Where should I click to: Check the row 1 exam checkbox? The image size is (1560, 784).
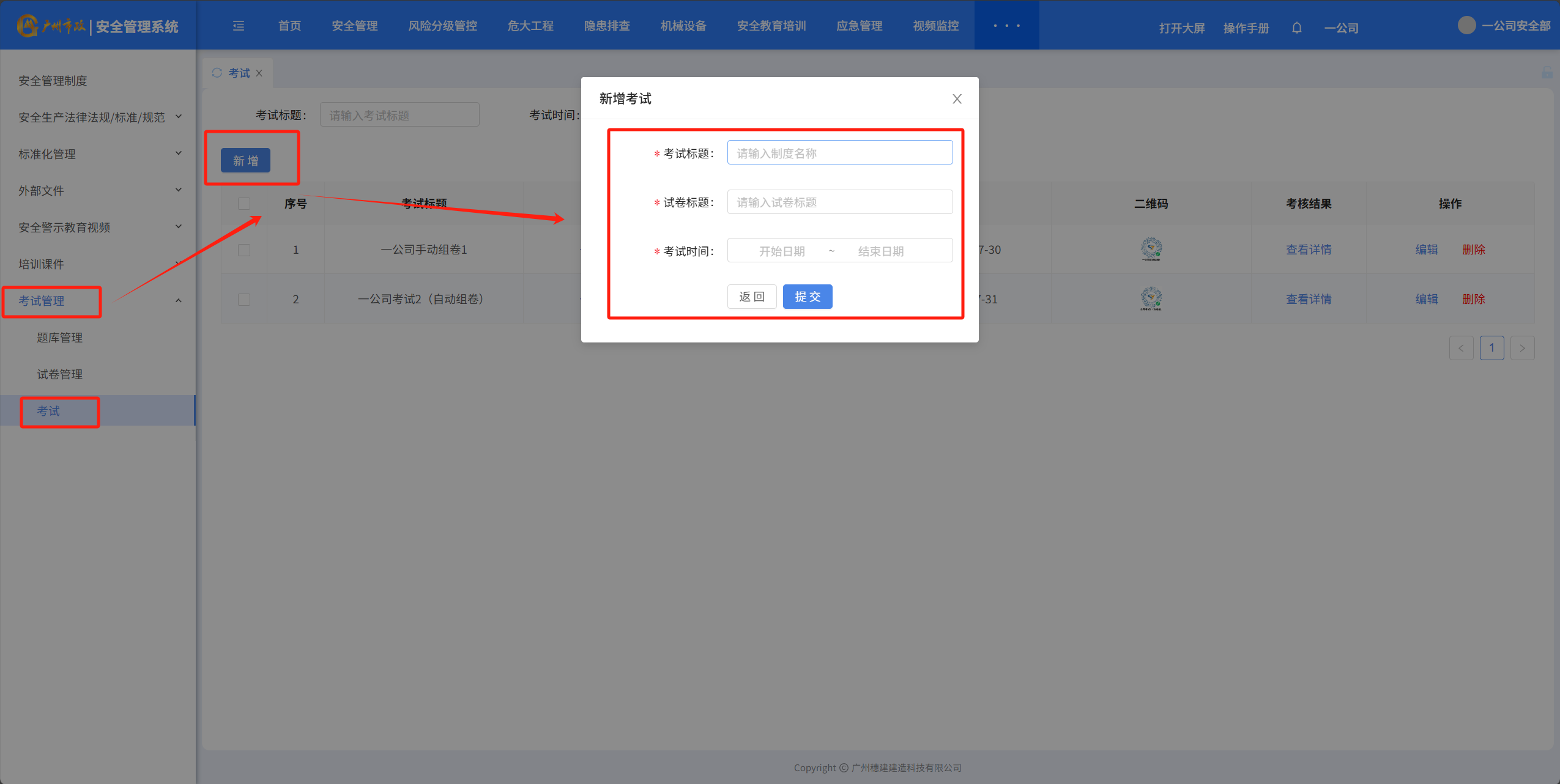coord(244,250)
